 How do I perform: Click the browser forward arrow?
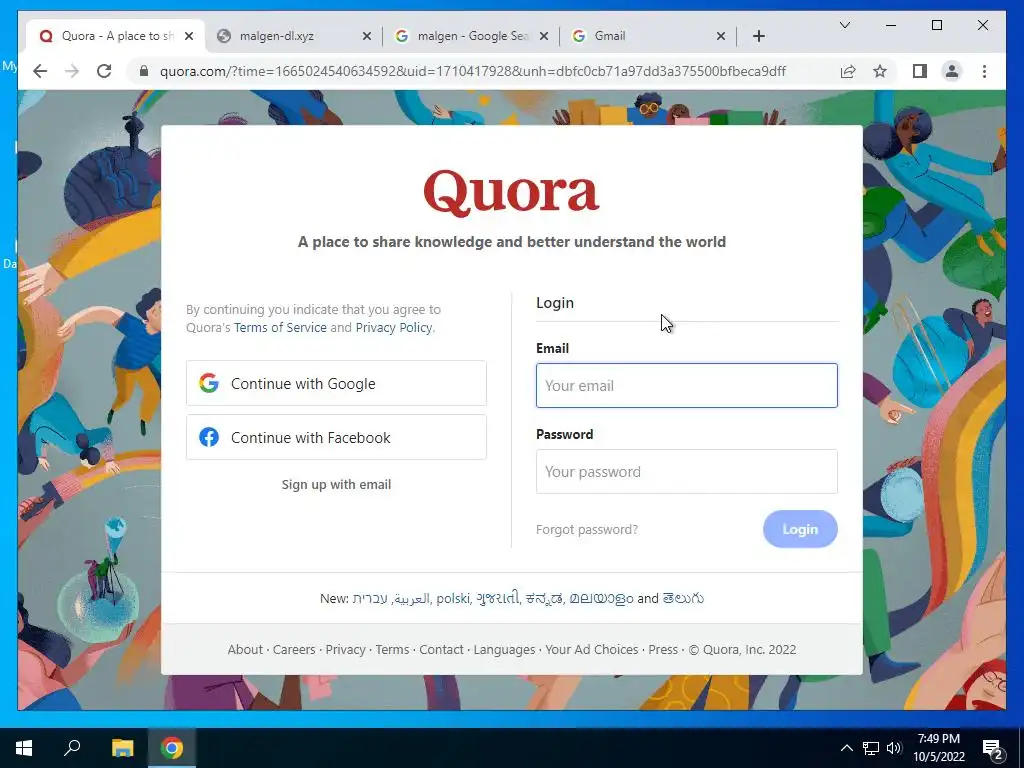[72, 71]
